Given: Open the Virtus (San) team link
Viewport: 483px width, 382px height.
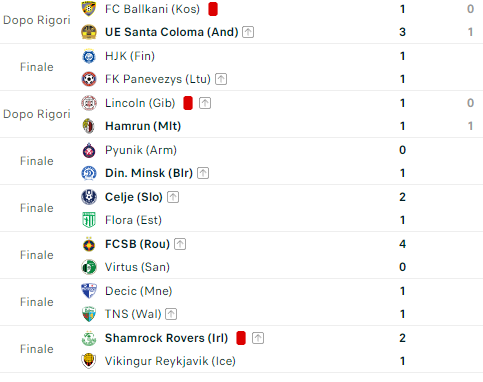Looking at the screenshot, I should coord(137,267).
